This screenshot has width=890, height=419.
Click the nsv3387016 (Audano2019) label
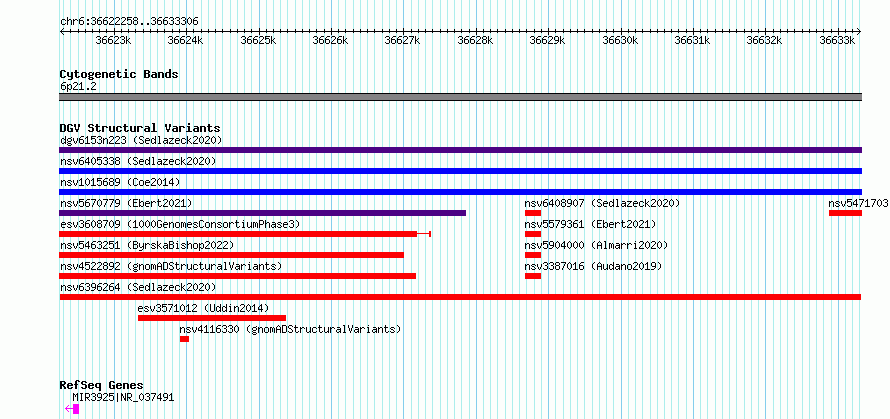pyautogui.click(x=593, y=266)
